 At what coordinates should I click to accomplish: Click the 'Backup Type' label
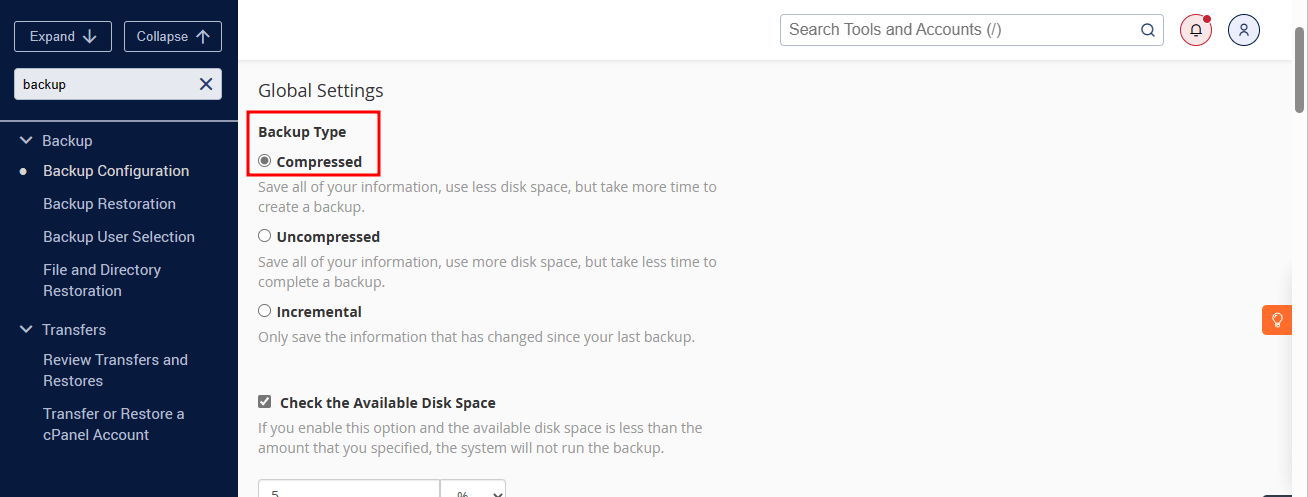pyautogui.click(x=302, y=132)
